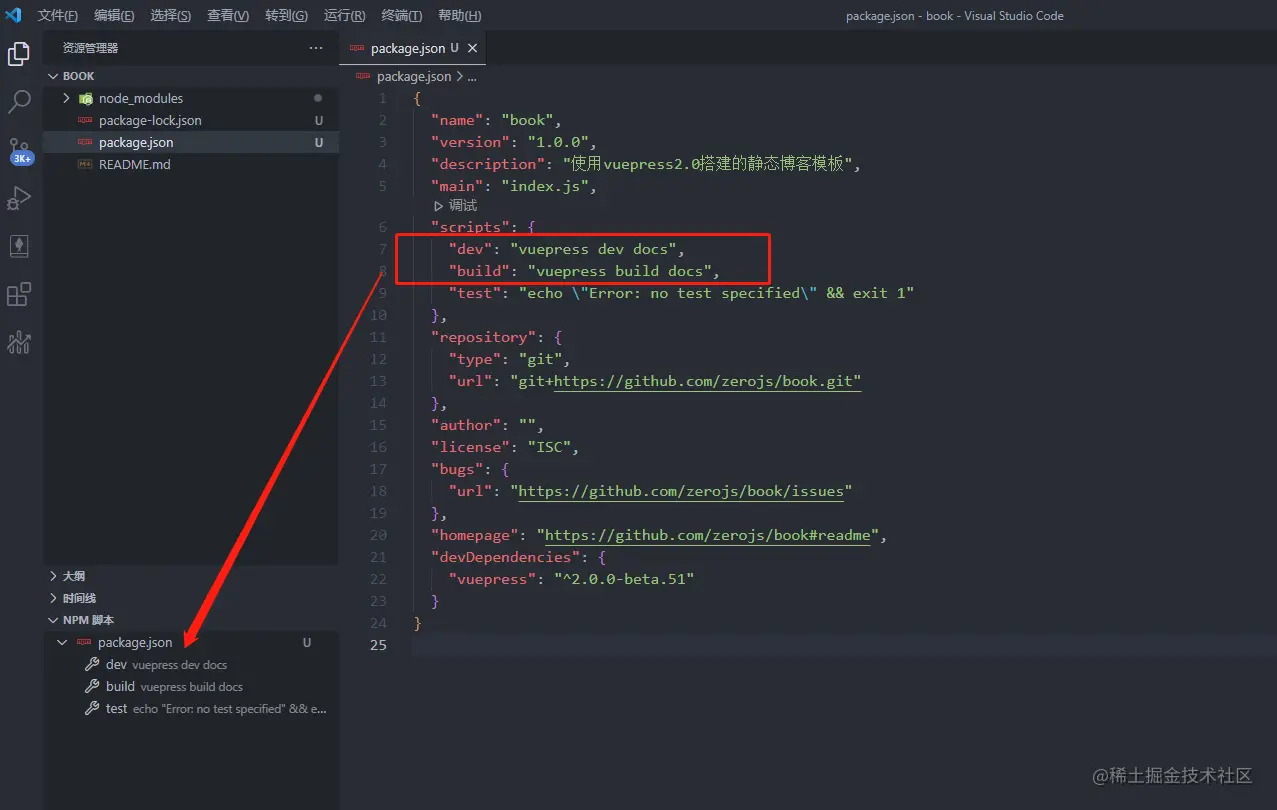Image resolution: width=1277 pixels, height=810 pixels.
Task: Click the 调试 debug code lens
Action: click(x=455, y=206)
